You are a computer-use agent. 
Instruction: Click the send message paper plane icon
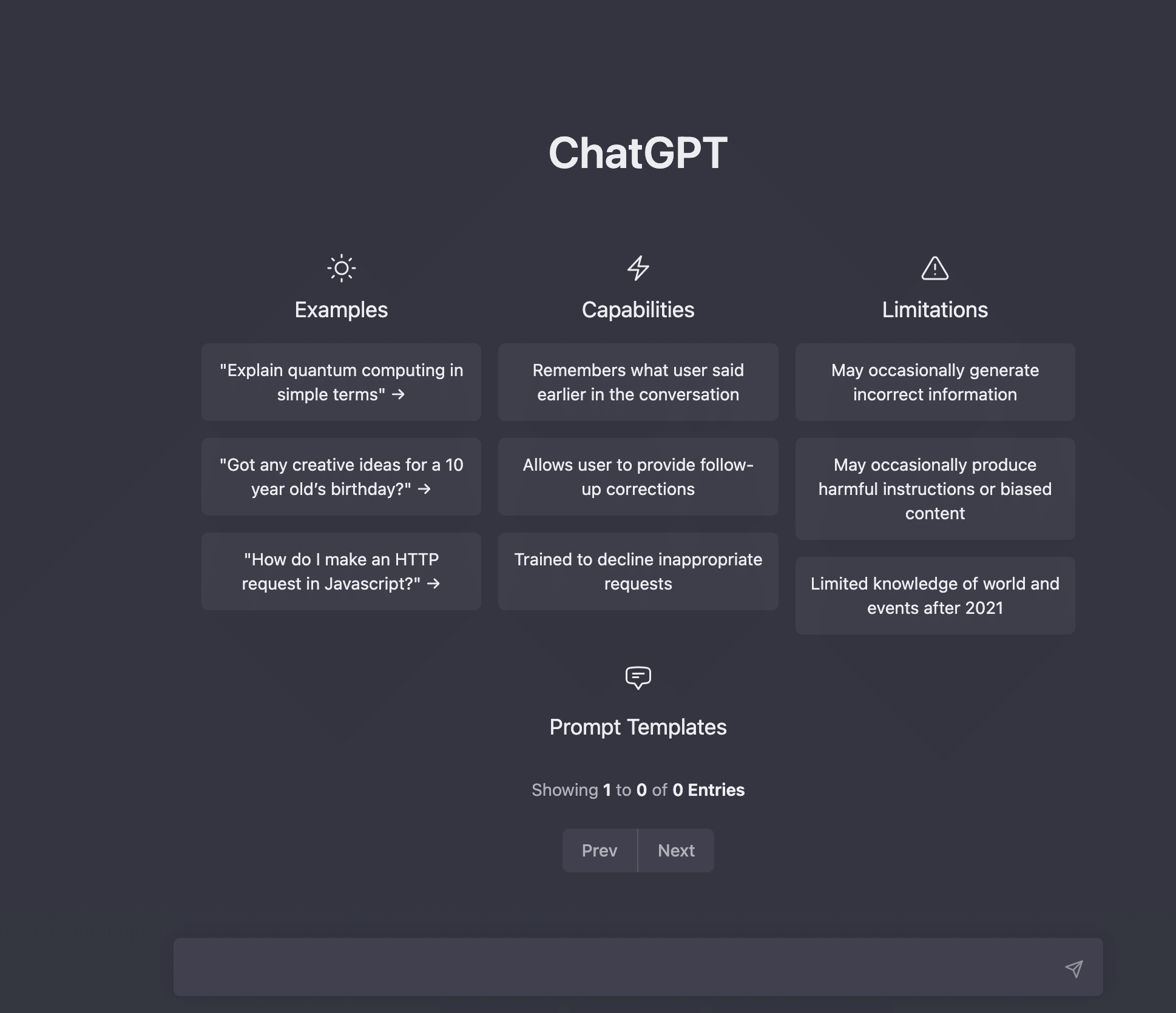1073,969
